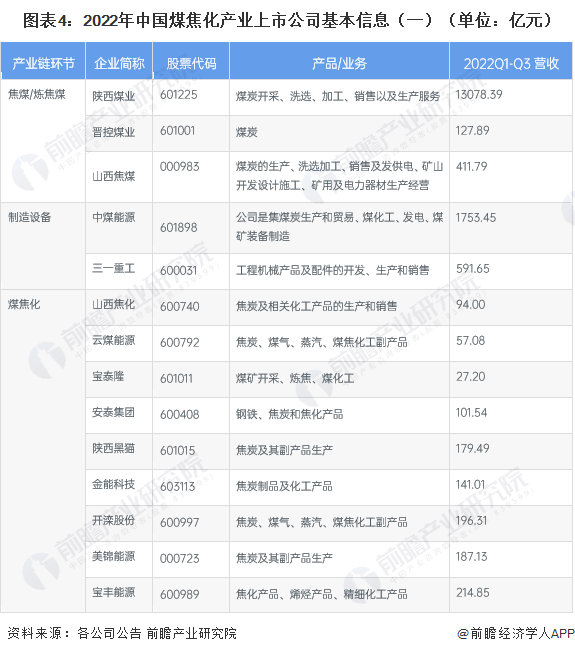Viewport: 575px width, 654px height.
Task: Click the 煤焦化 category cell
Action: [43, 451]
